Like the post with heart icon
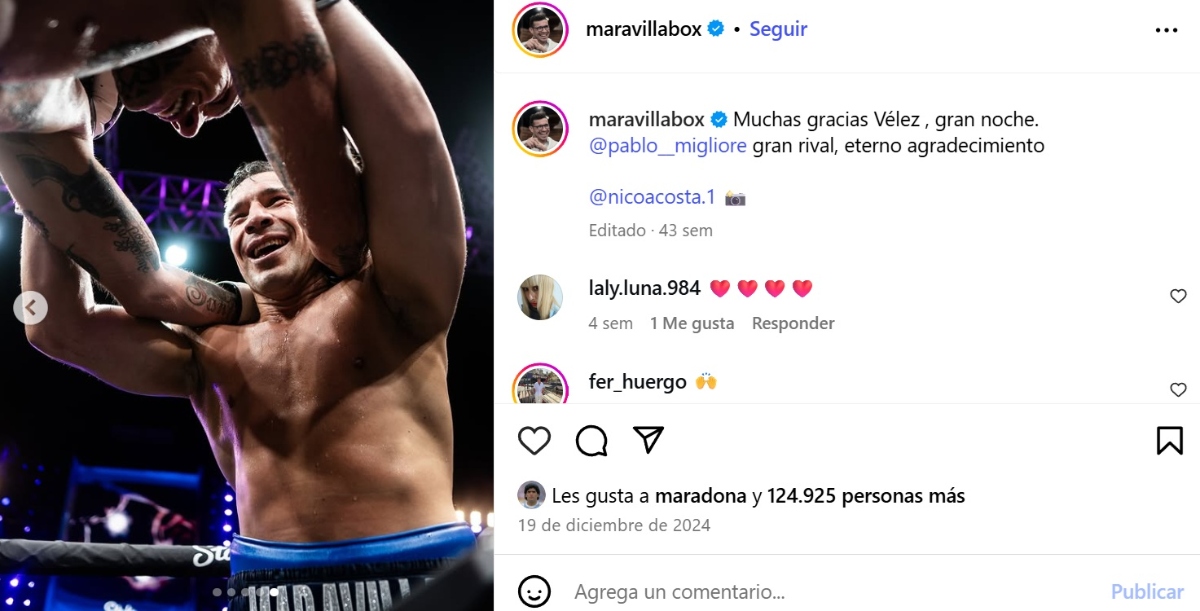 (x=535, y=440)
